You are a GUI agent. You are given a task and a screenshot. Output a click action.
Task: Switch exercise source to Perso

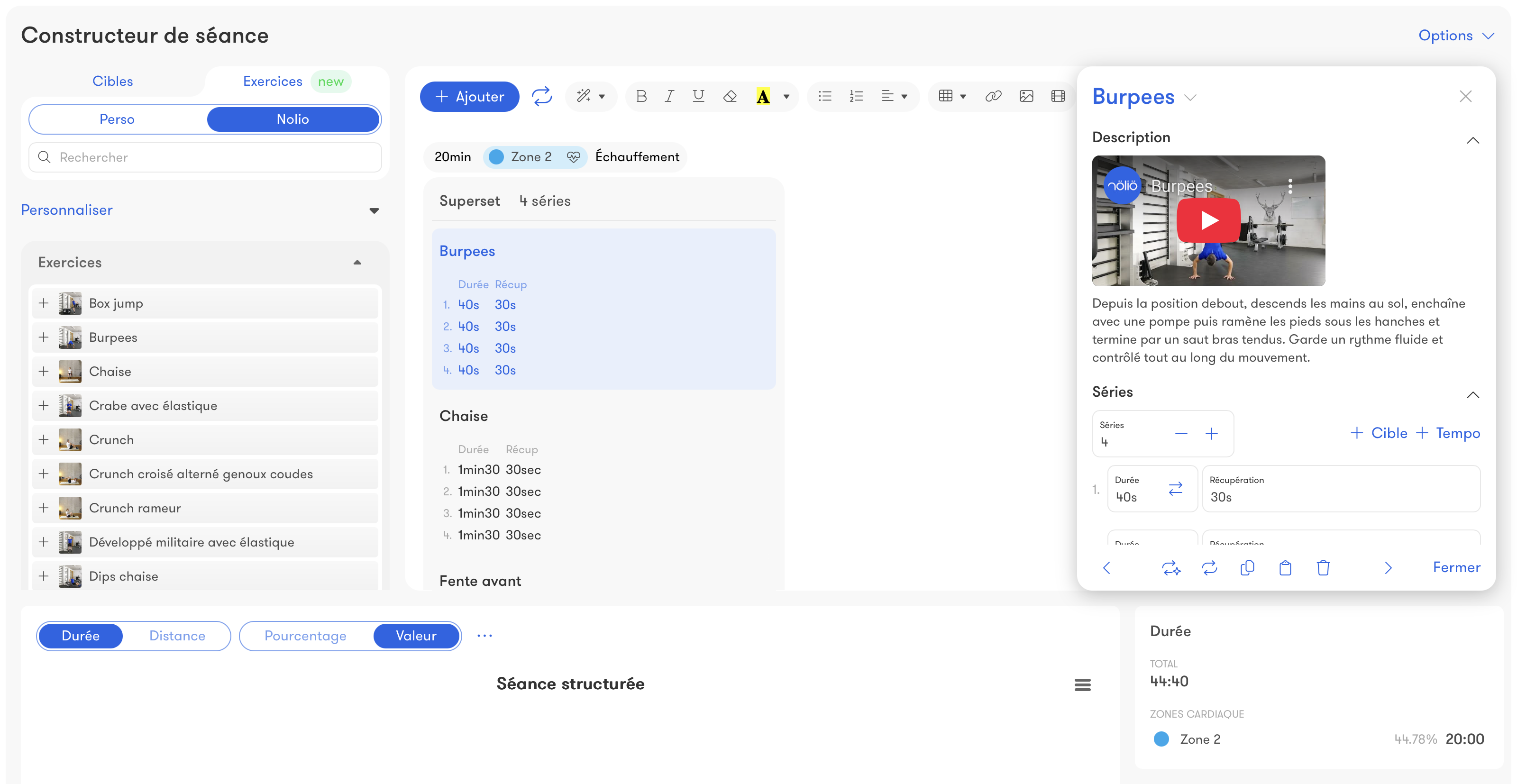pyautogui.click(x=117, y=119)
